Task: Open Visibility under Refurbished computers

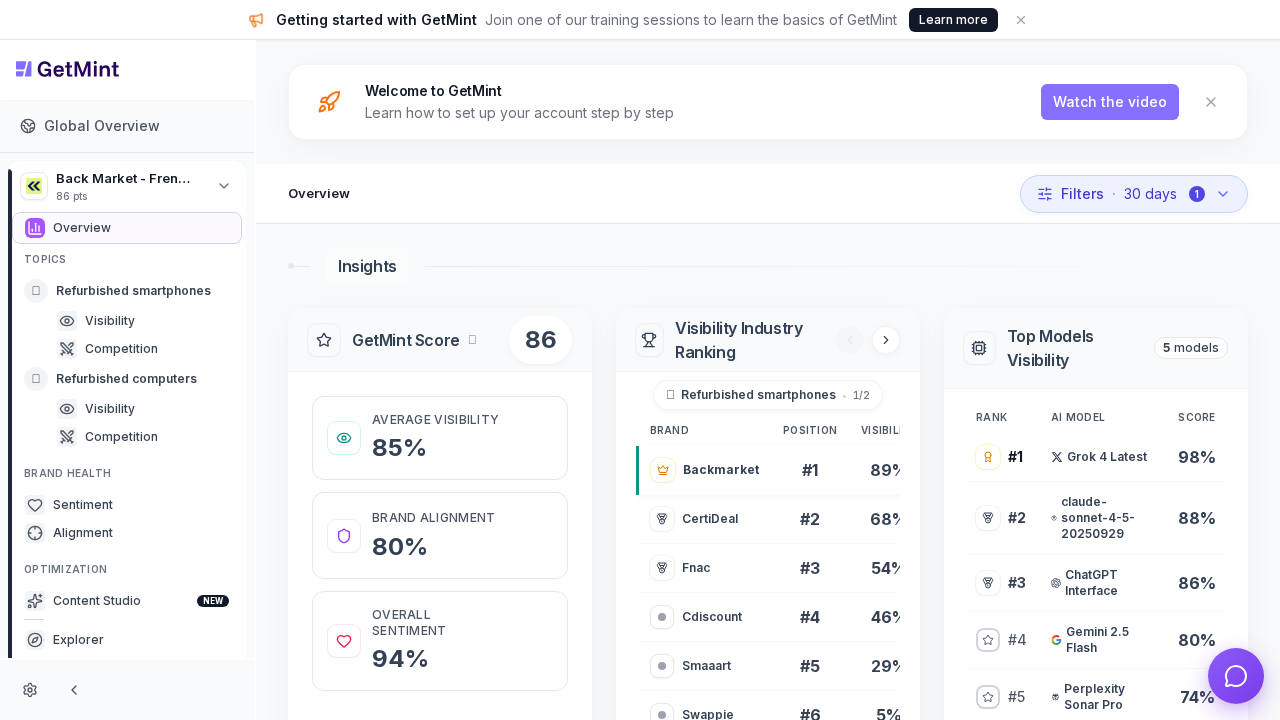Action: 110,409
